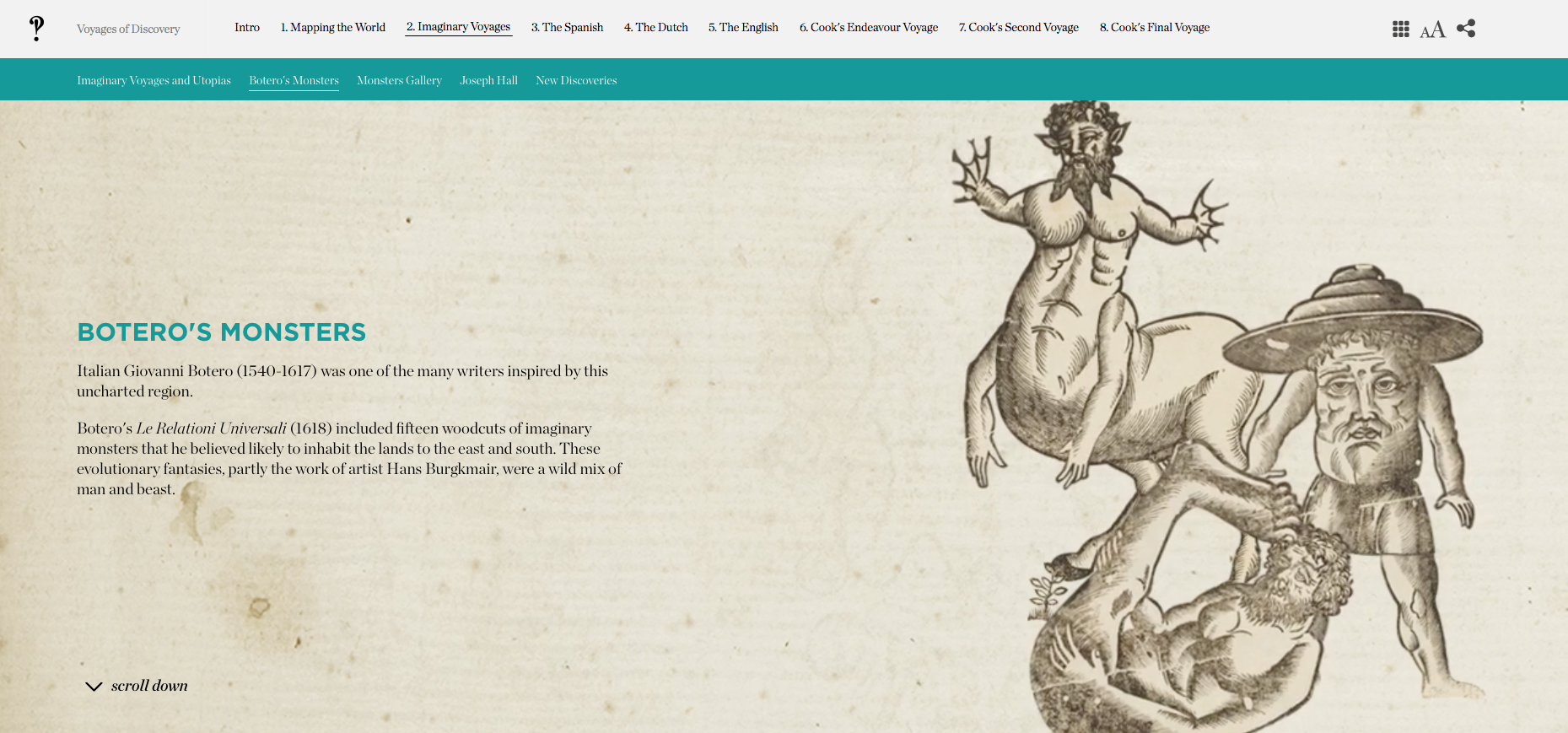Click the monsters woodcut illustration

[1218, 417]
